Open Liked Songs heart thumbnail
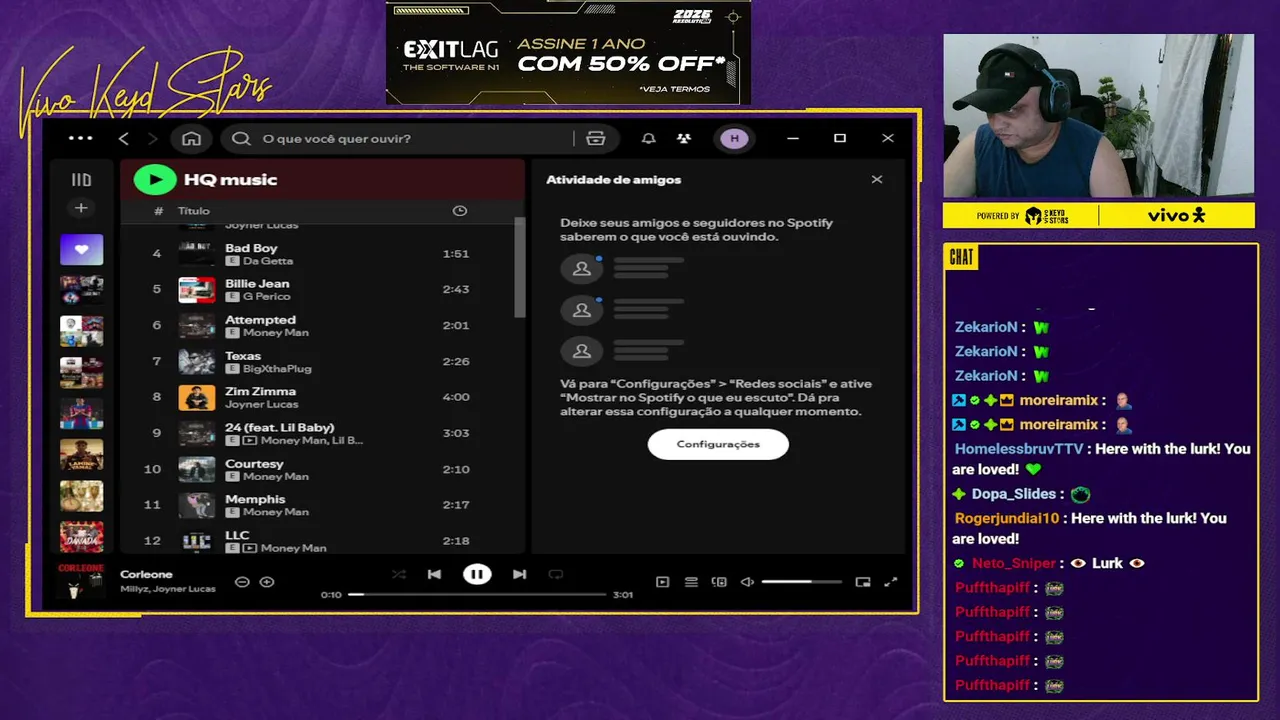Screen dimensions: 1280x720 81,249
